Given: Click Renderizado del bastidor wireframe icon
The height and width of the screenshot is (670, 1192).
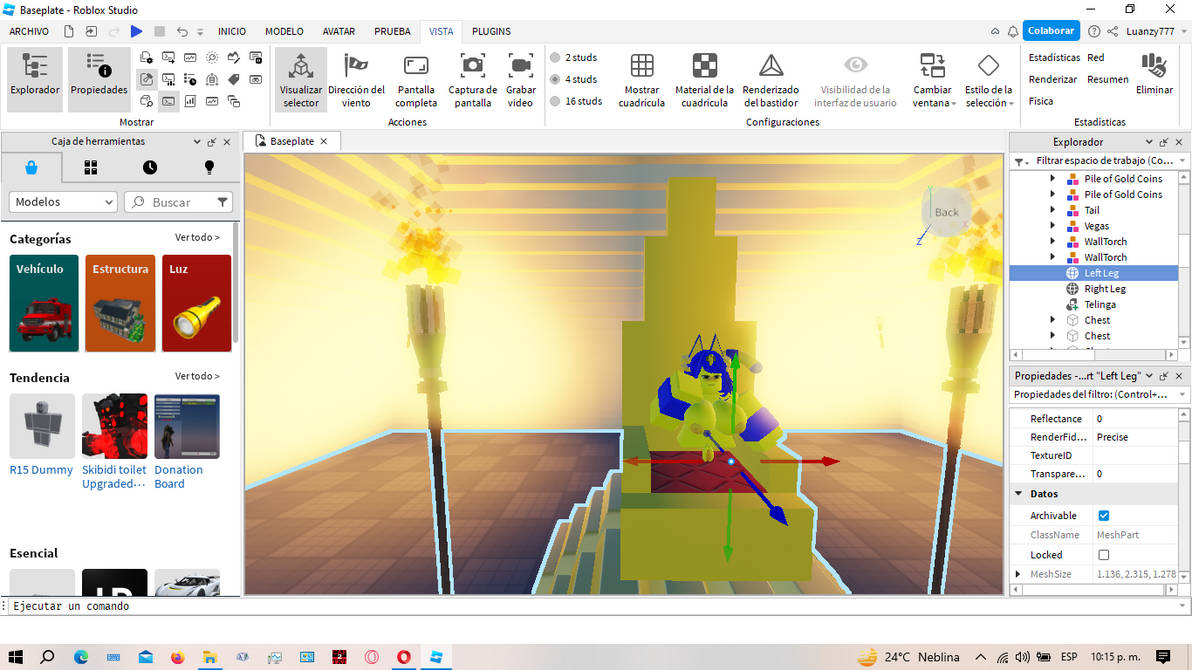Looking at the screenshot, I should tap(771, 67).
